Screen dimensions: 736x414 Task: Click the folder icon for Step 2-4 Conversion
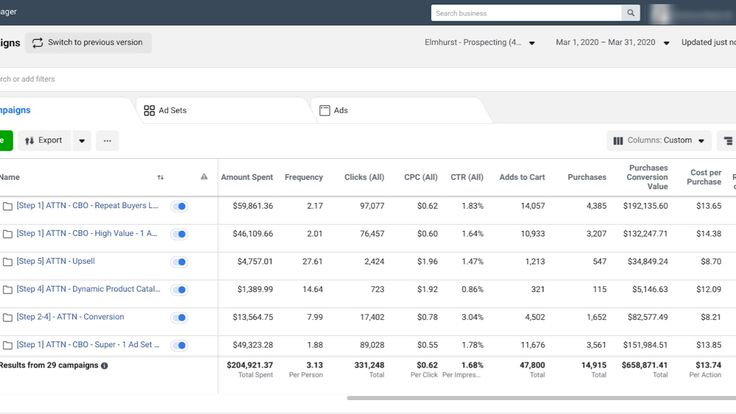click(x=7, y=318)
